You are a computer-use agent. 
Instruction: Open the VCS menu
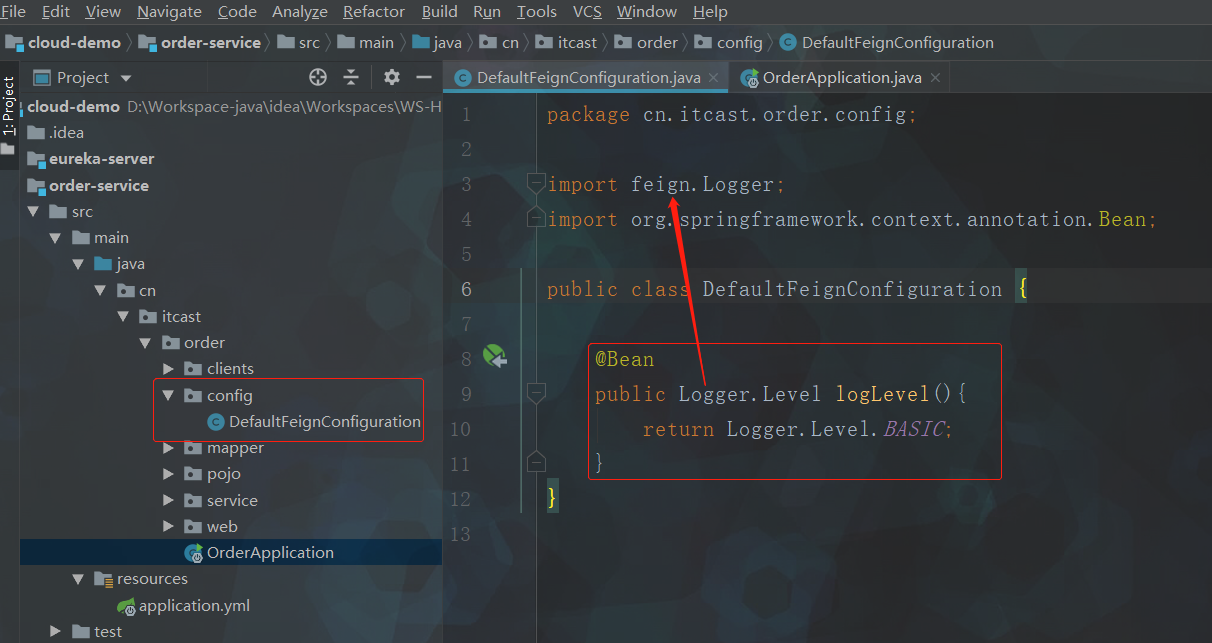(587, 12)
